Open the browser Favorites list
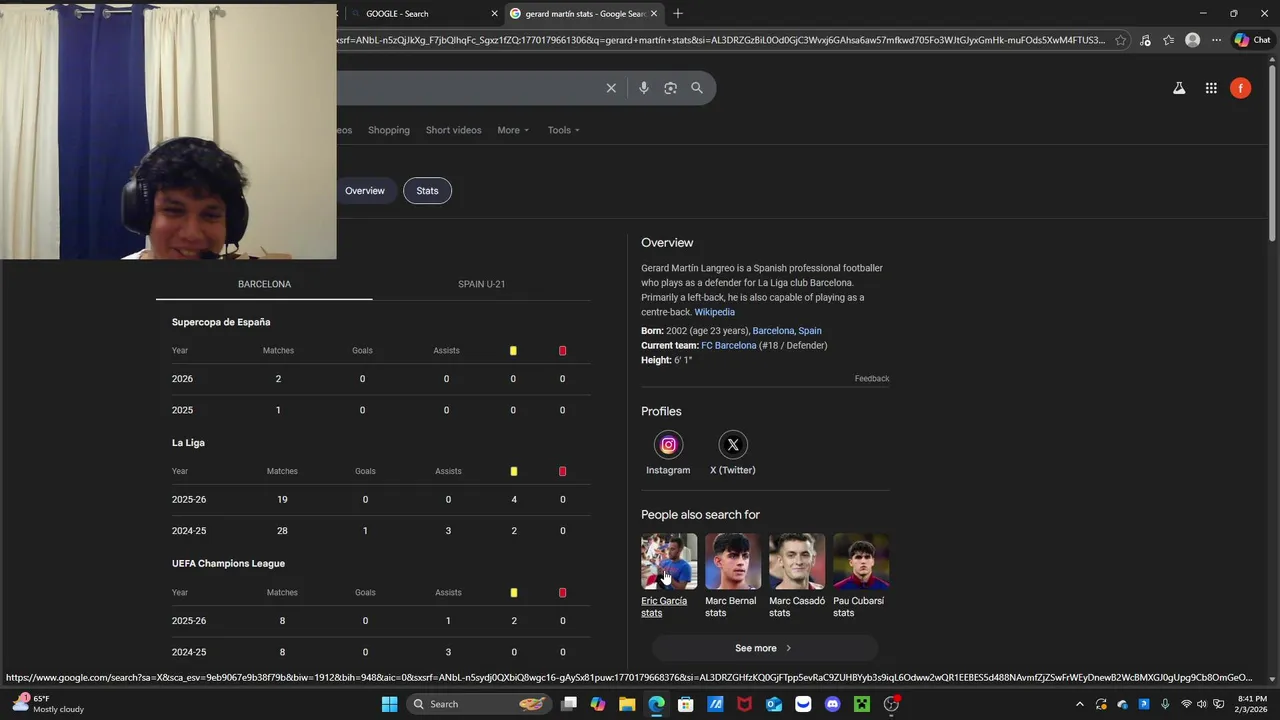This screenshot has height=720, width=1280. pyautogui.click(x=1168, y=40)
